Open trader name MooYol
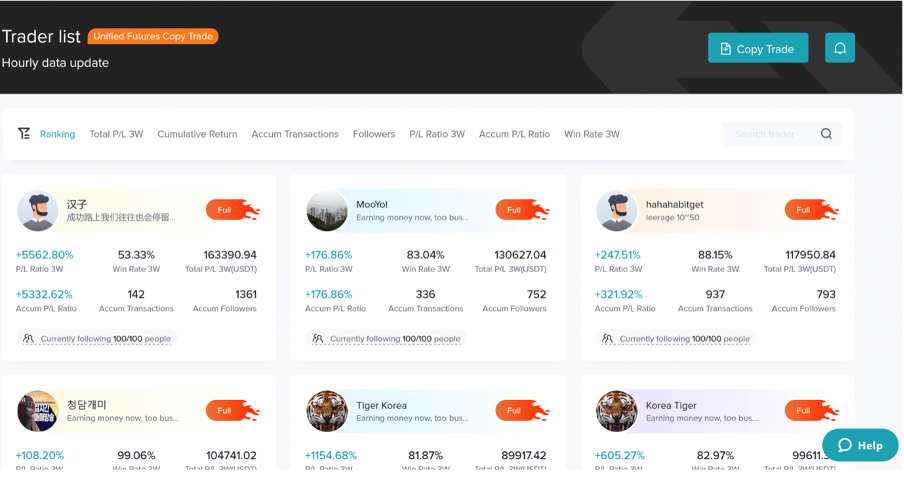The image size is (904, 504). click(372, 204)
